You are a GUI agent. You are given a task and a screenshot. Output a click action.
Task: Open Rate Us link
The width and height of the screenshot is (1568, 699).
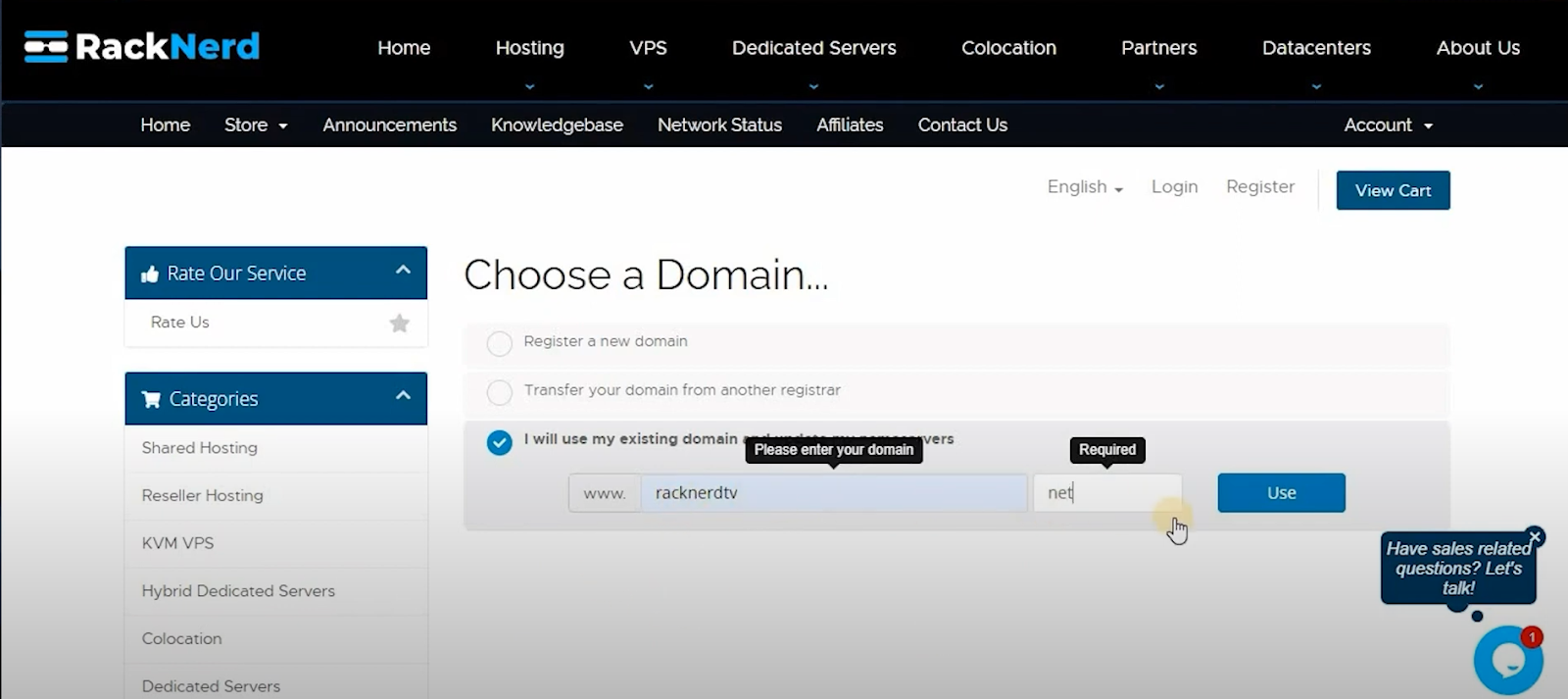(x=179, y=322)
